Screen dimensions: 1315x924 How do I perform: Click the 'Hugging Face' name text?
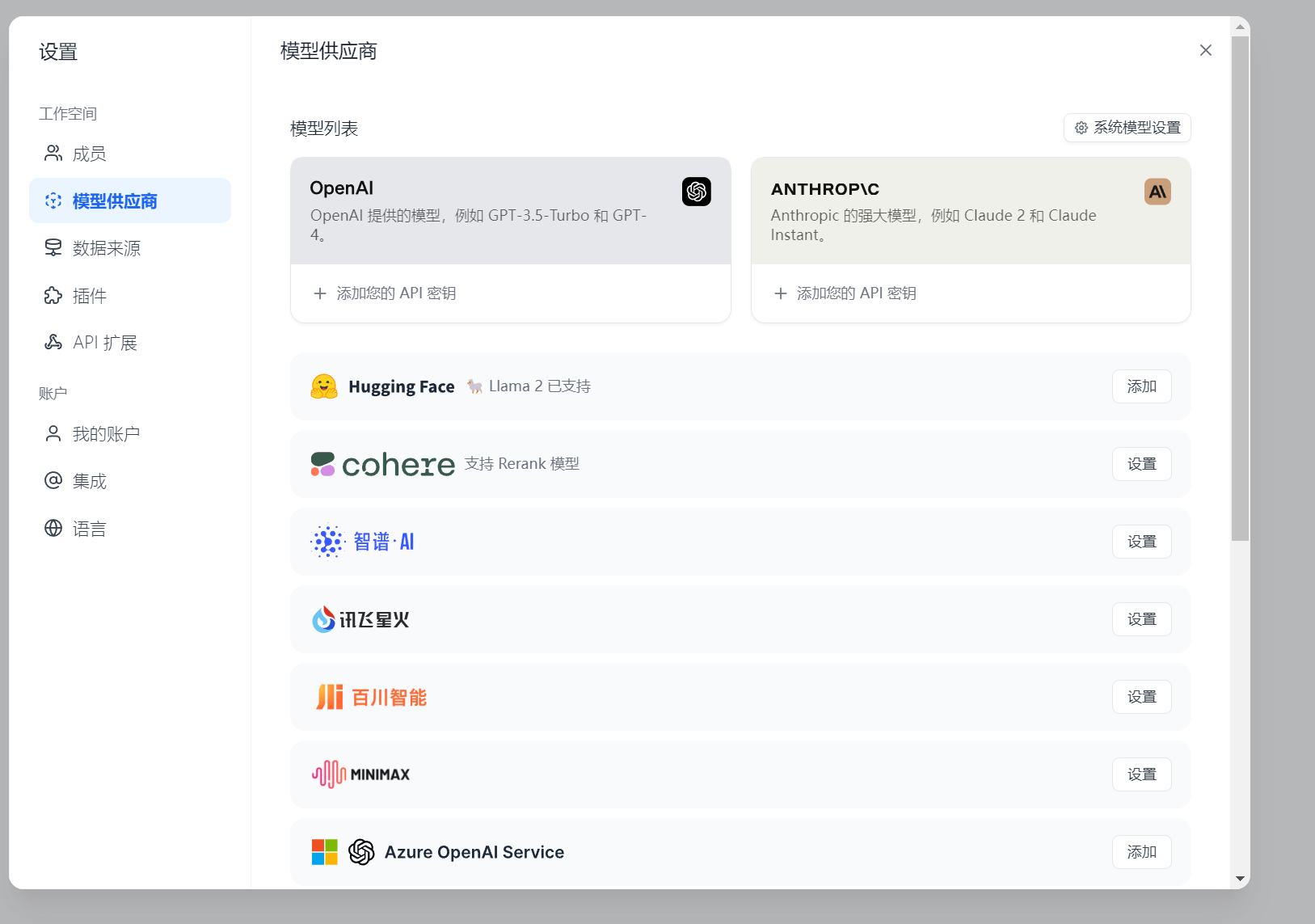click(402, 386)
